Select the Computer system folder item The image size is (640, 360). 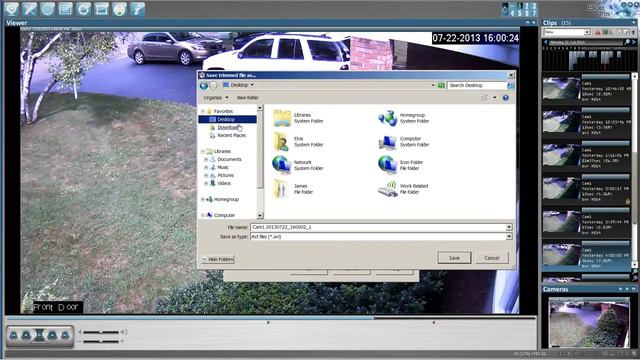pyautogui.click(x=404, y=142)
